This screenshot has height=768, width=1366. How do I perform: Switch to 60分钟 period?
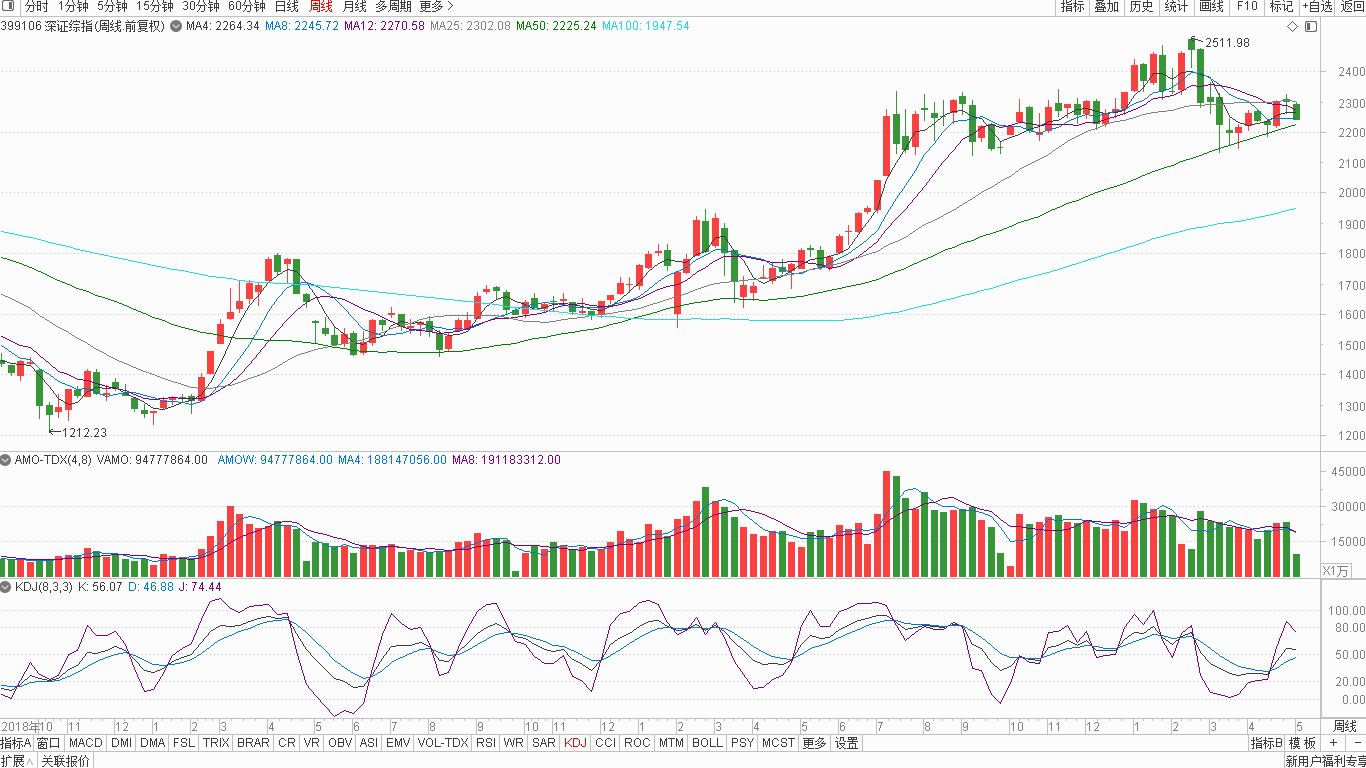(x=247, y=6)
